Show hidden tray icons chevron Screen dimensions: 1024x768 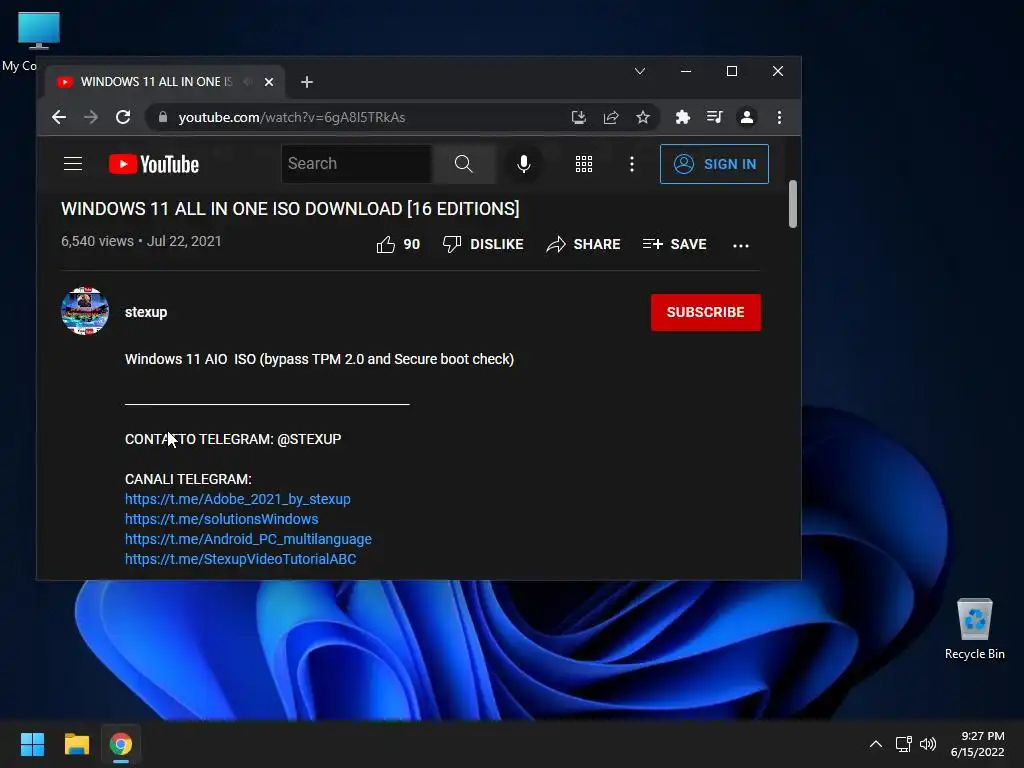click(x=876, y=744)
